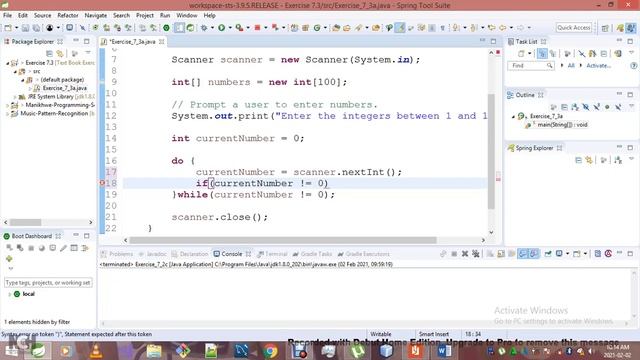The image size is (640, 360).
Task: Click the editor vertical scrollbar
Action: pos(491,151)
